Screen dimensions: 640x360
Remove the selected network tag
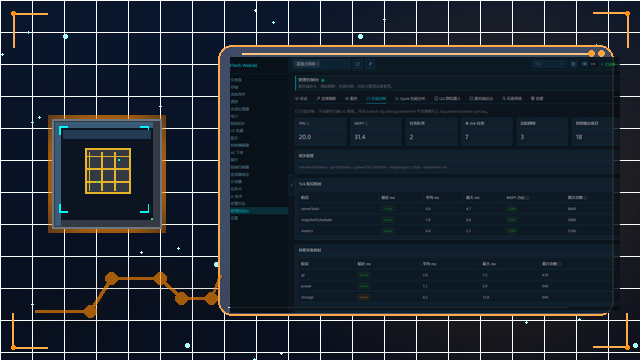[318, 64]
